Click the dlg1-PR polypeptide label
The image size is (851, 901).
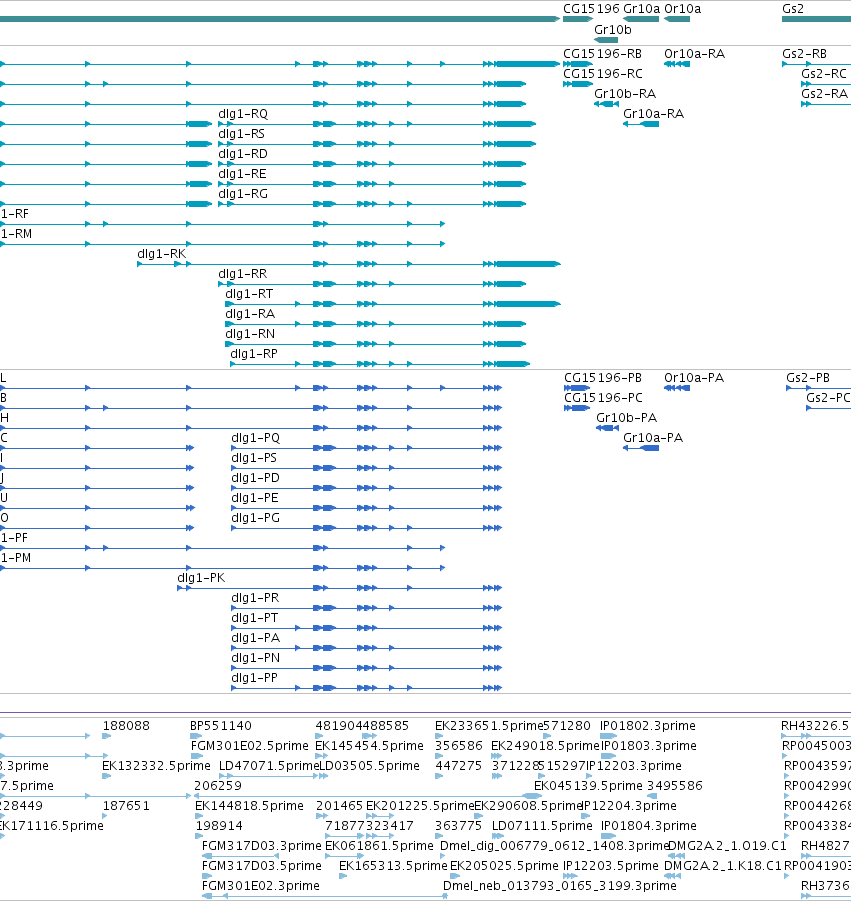coord(255,598)
